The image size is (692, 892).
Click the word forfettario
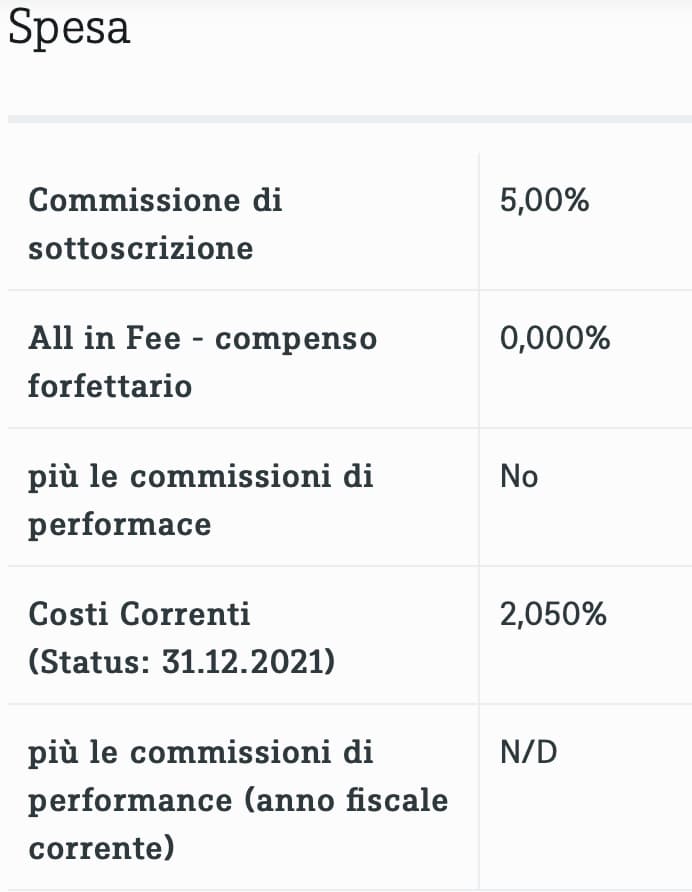[109, 386]
